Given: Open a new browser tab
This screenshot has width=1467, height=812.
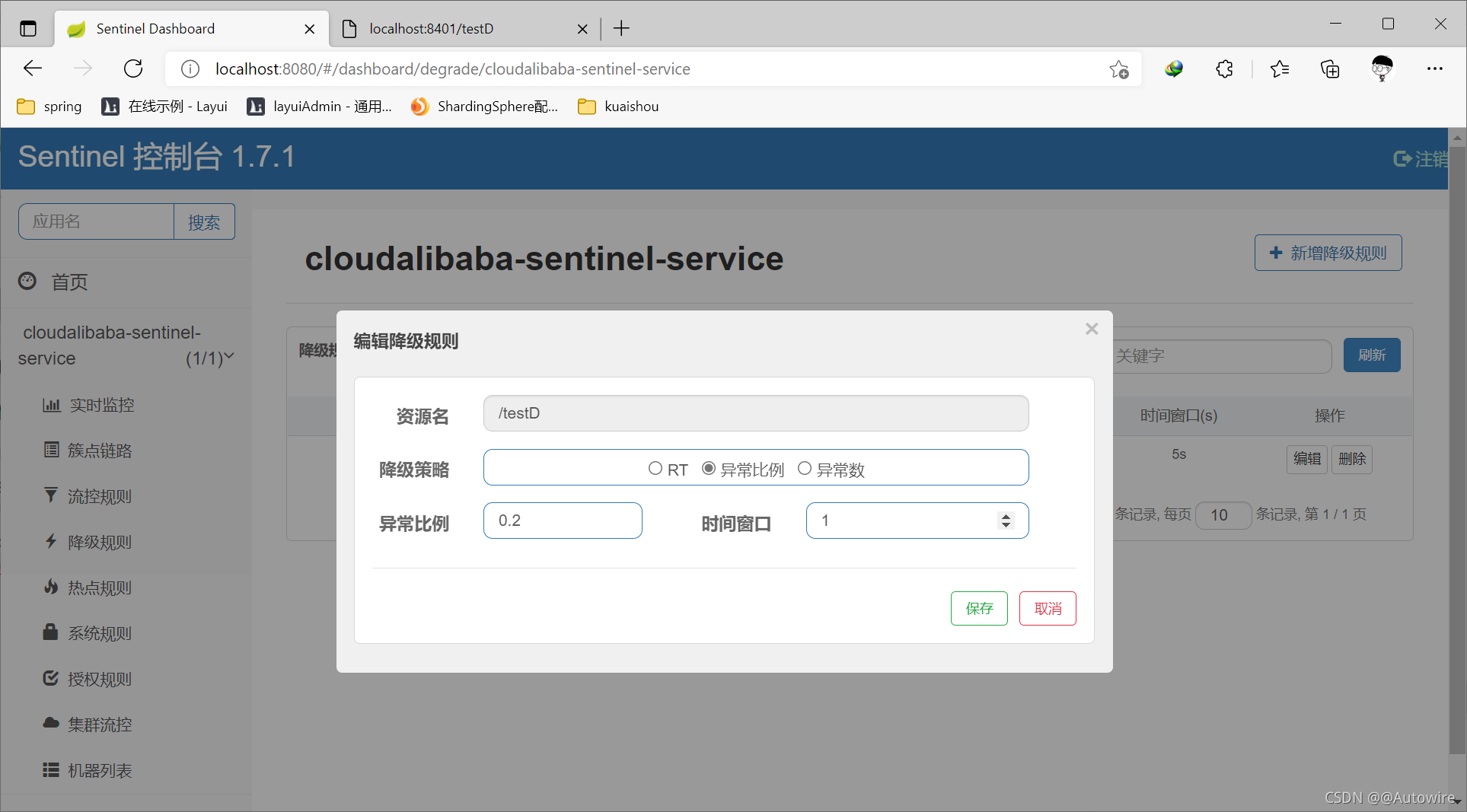Looking at the screenshot, I should [x=621, y=29].
